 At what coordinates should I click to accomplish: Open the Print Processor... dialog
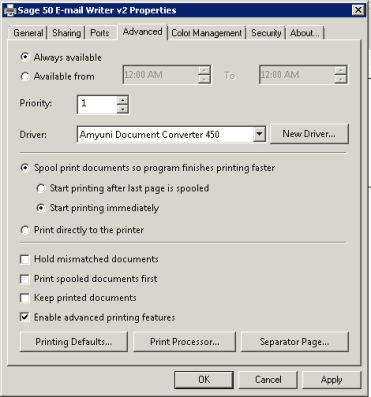[x=185, y=342]
